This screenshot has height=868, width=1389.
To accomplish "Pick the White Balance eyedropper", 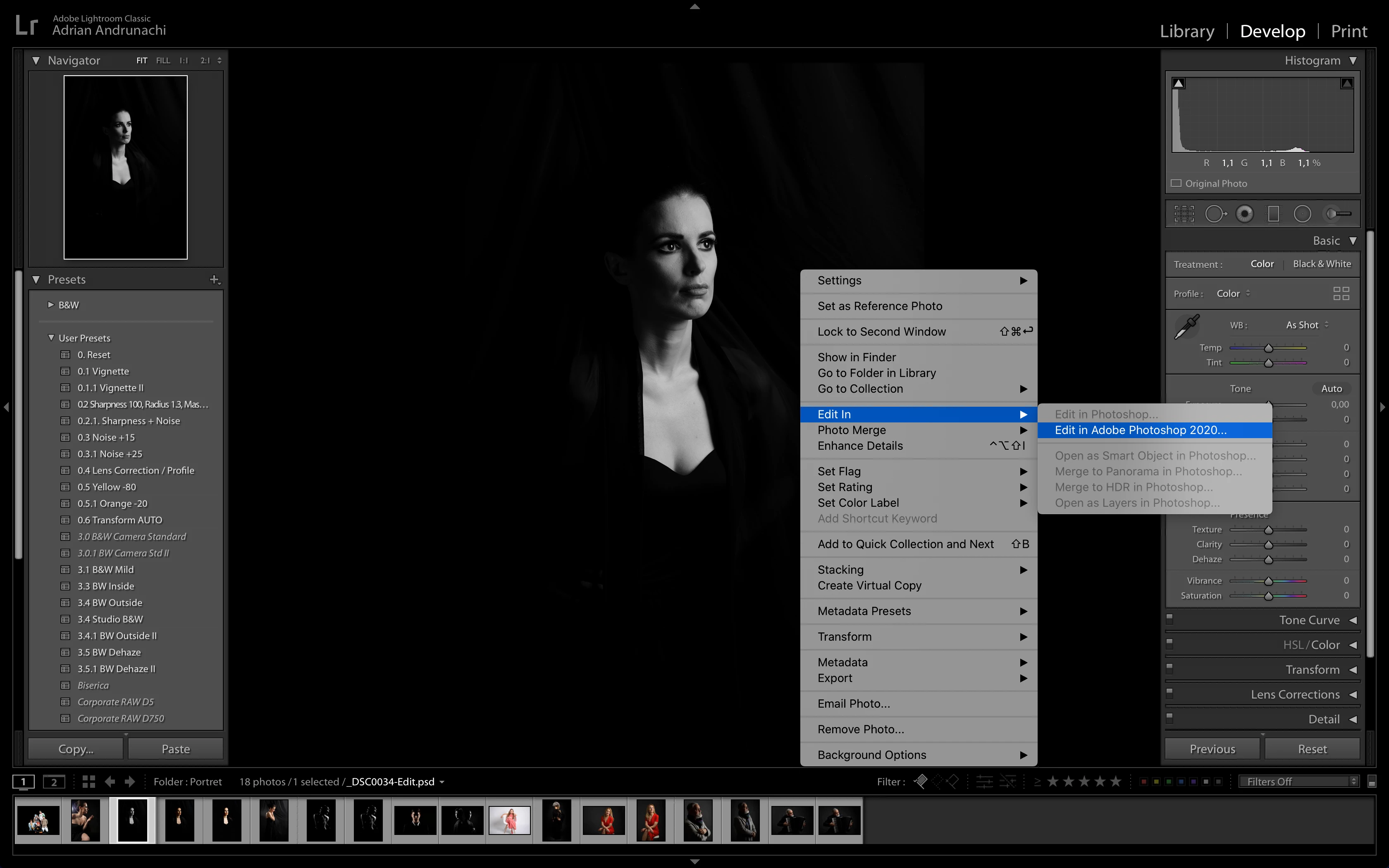I will pyautogui.click(x=1187, y=327).
